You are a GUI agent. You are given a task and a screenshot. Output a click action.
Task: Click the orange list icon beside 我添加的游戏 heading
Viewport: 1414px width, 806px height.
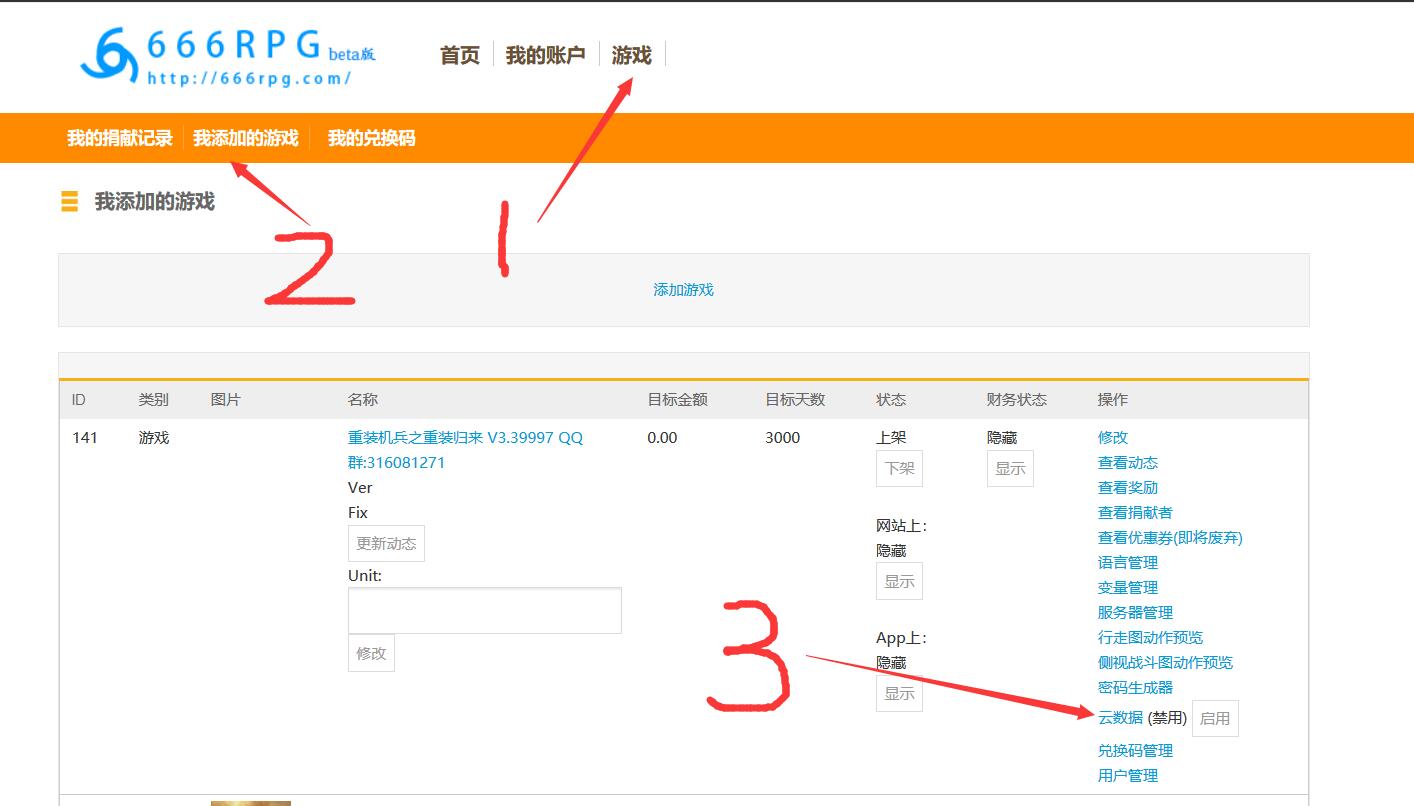(69, 201)
